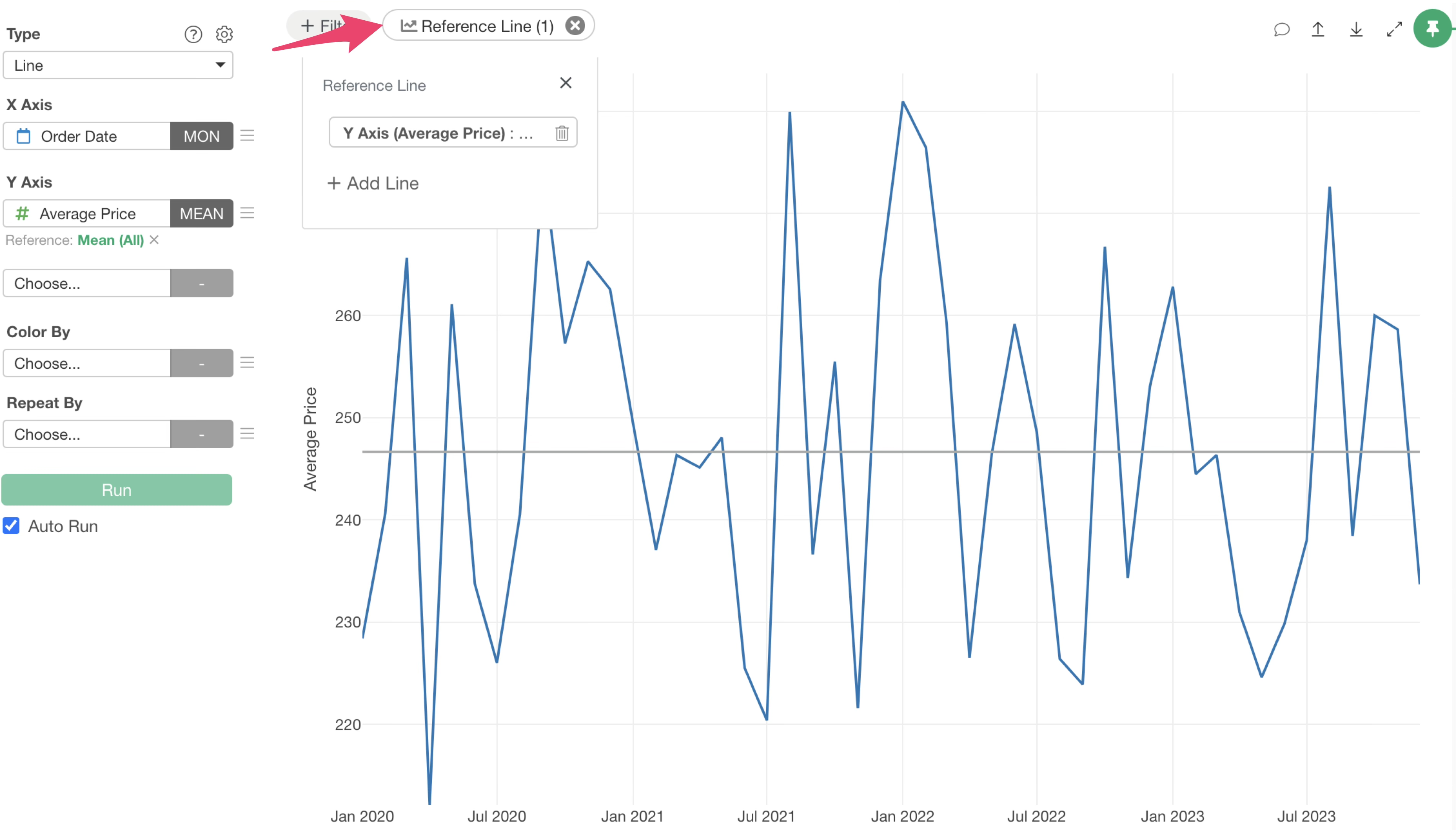Remove the Mean (All) reference

[154, 240]
